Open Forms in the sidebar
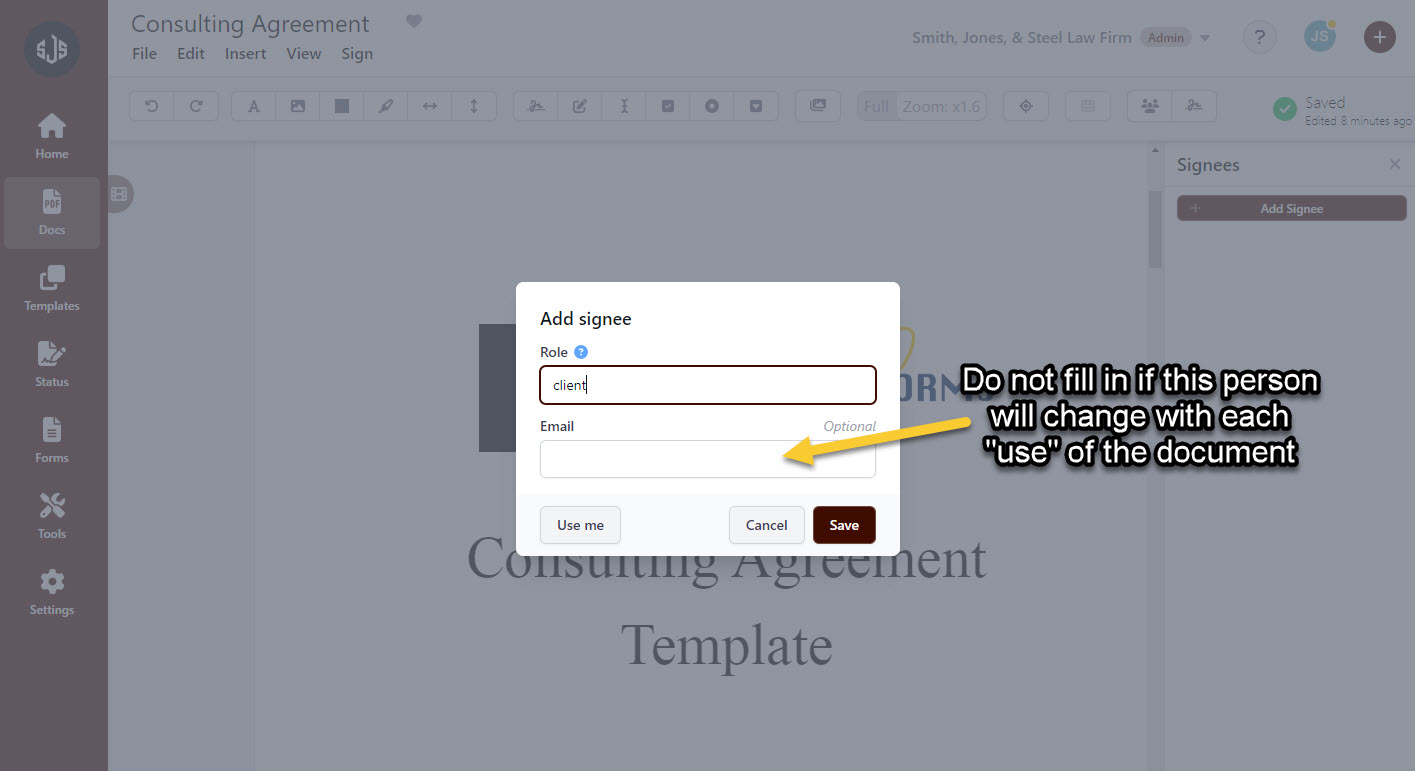 tap(52, 441)
